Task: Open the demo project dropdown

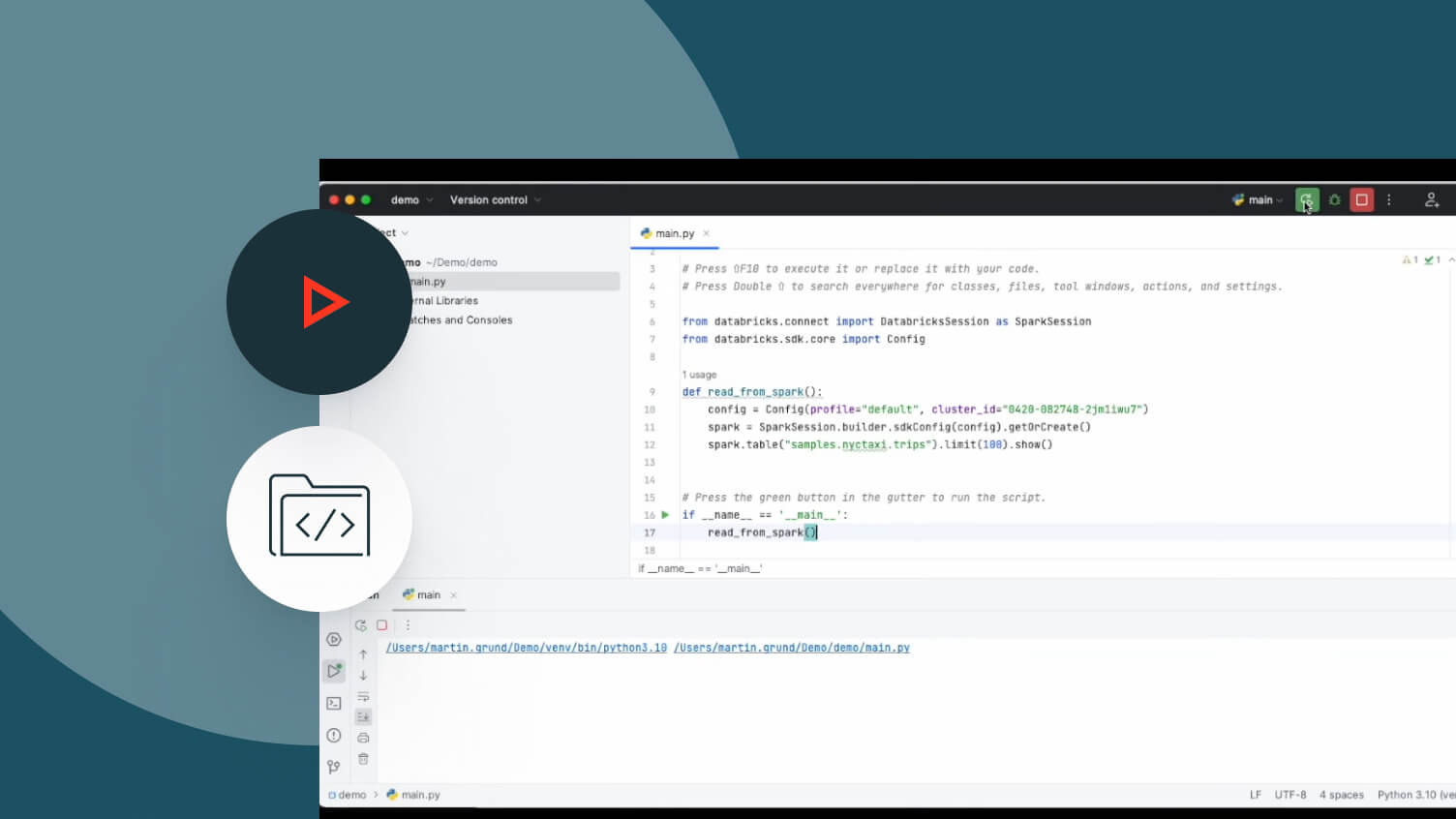Action: 411,200
